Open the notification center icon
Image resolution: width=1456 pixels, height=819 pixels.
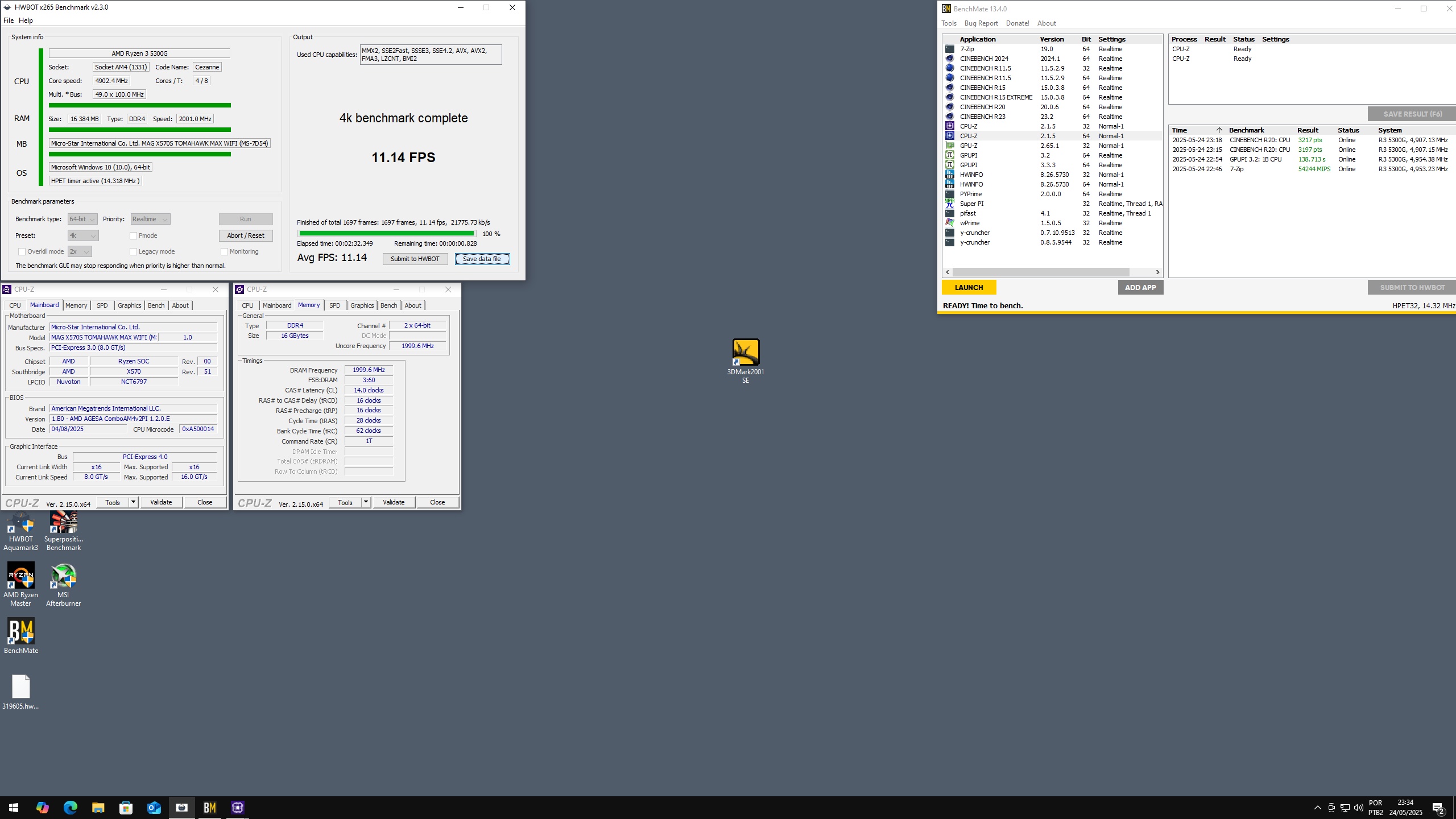click(x=1439, y=808)
